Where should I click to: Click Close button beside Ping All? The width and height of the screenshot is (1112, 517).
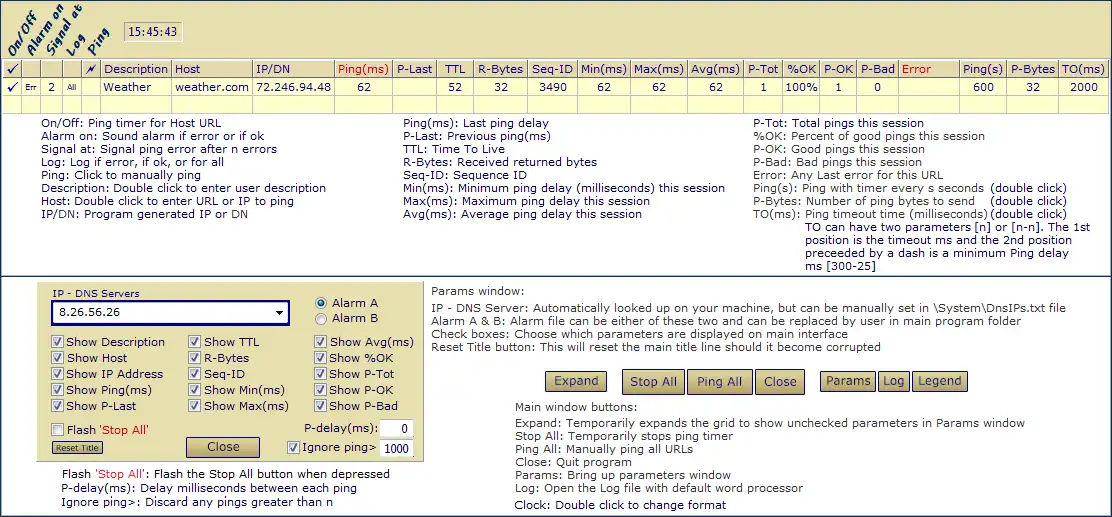[780, 382]
